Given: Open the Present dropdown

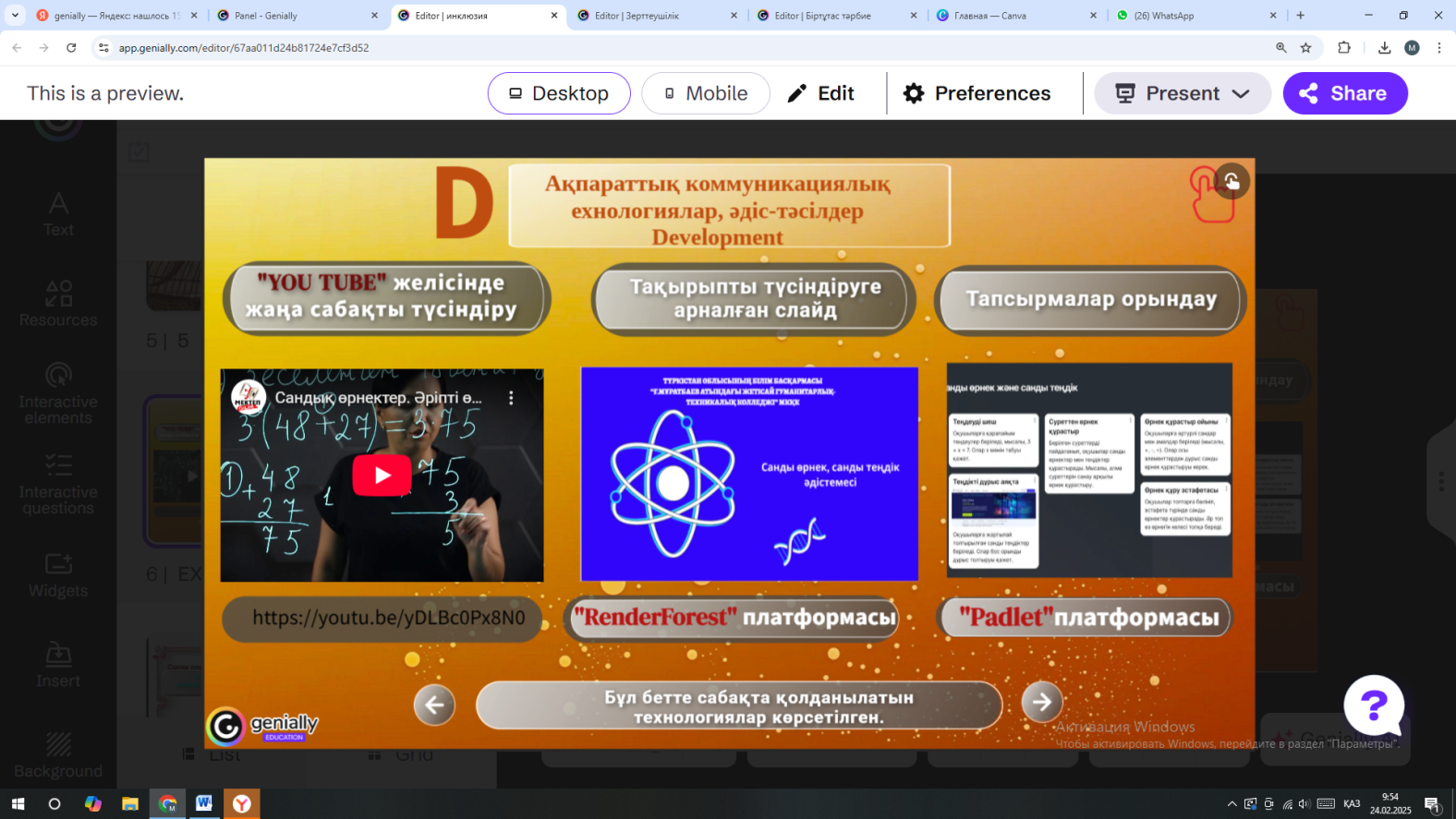Looking at the screenshot, I should (x=1183, y=93).
